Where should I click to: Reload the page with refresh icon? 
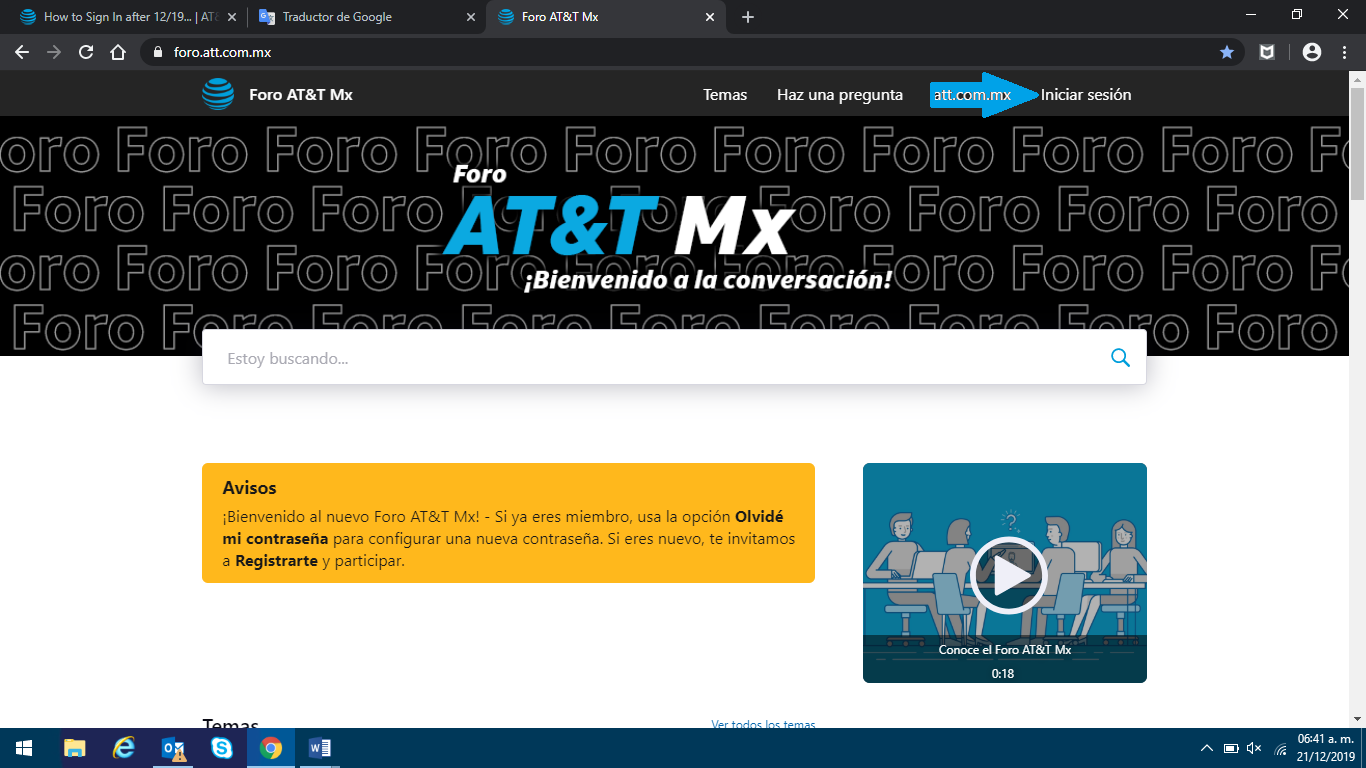(86, 52)
